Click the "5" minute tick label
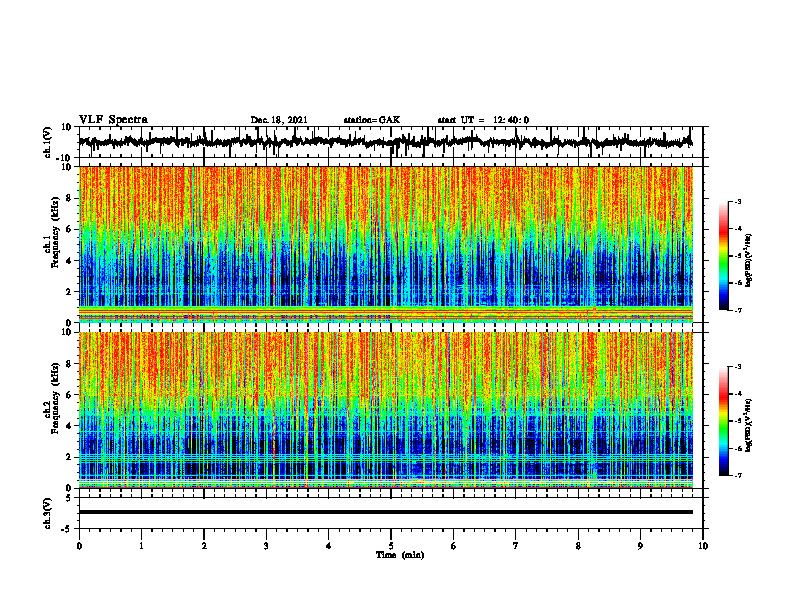 (x=391, y=546)
